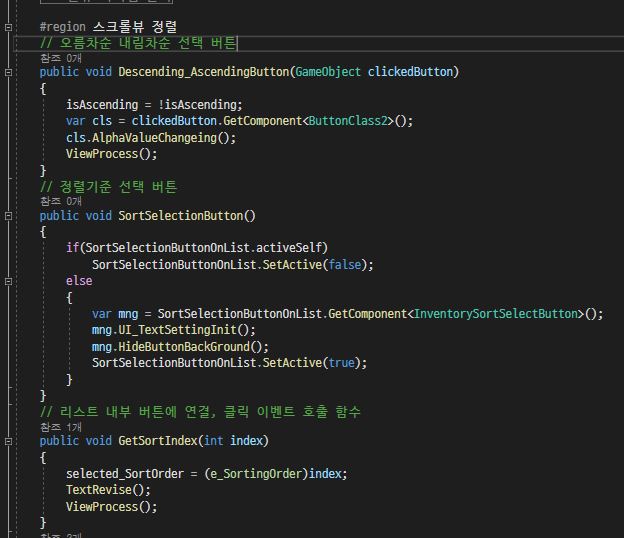Click the 'var mng' declaration

click(x=115, y=314)
